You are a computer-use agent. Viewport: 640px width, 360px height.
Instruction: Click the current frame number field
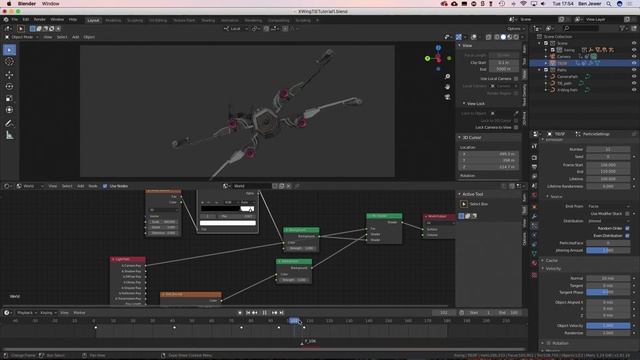[444, 313]
